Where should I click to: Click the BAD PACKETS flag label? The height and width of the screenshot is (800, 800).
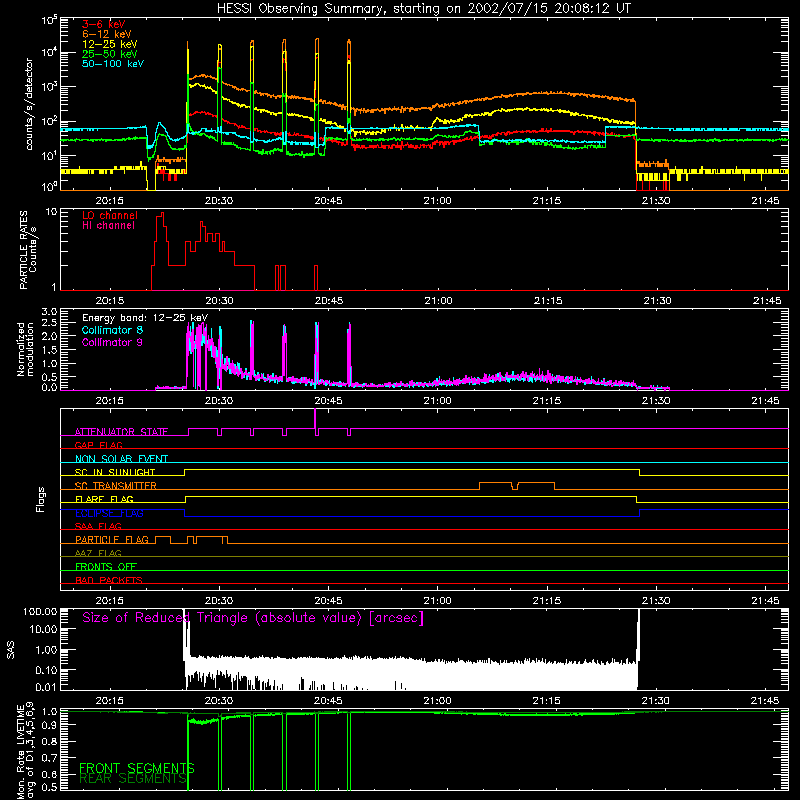tap(109, 580)
